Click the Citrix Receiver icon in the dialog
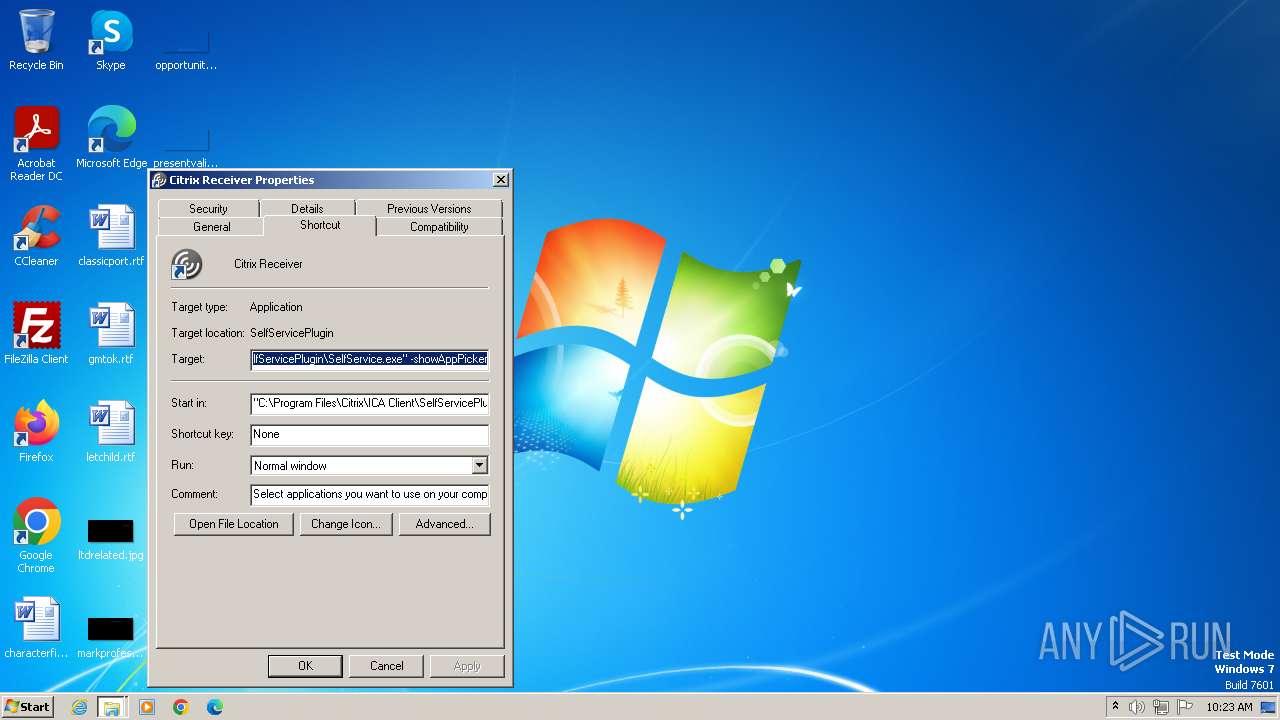The height and width of the screenshot is (720, 1280). tap(187, 264)
